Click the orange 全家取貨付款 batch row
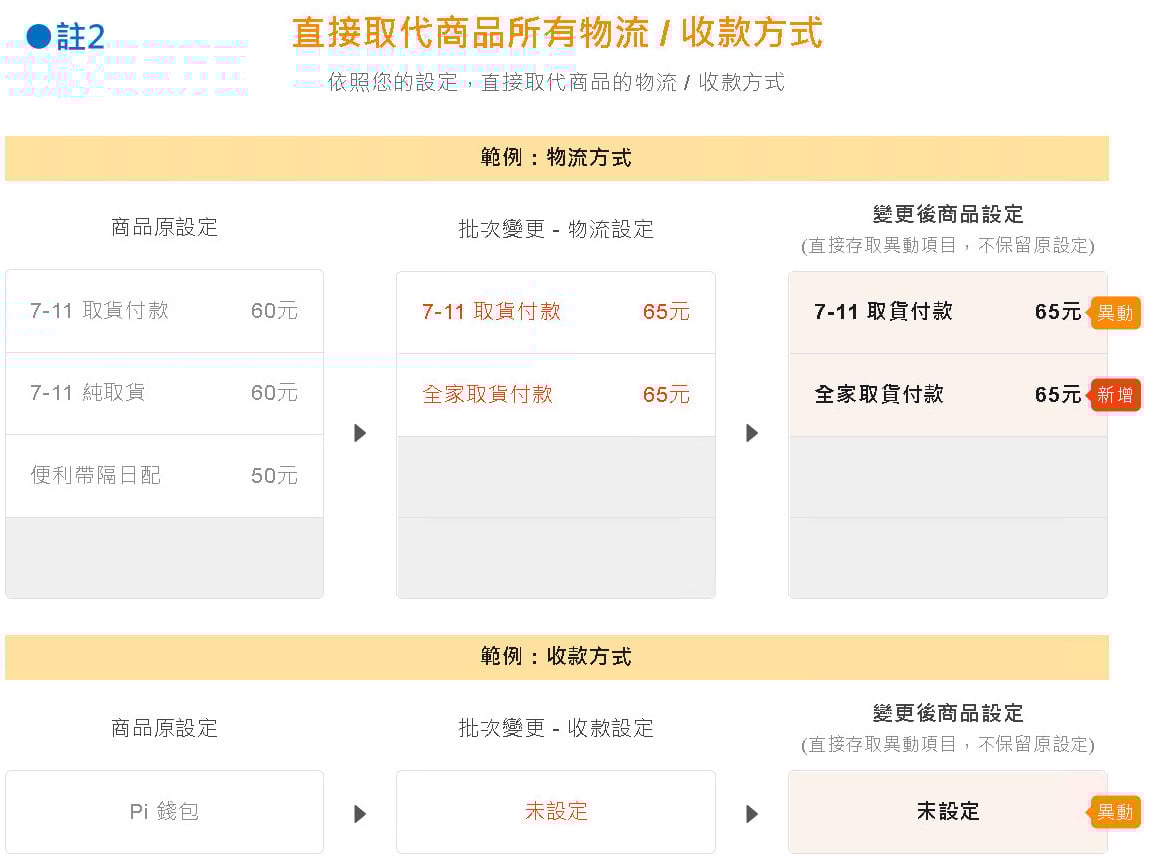The image size is (1152, 861). click(x=555, y=395)
